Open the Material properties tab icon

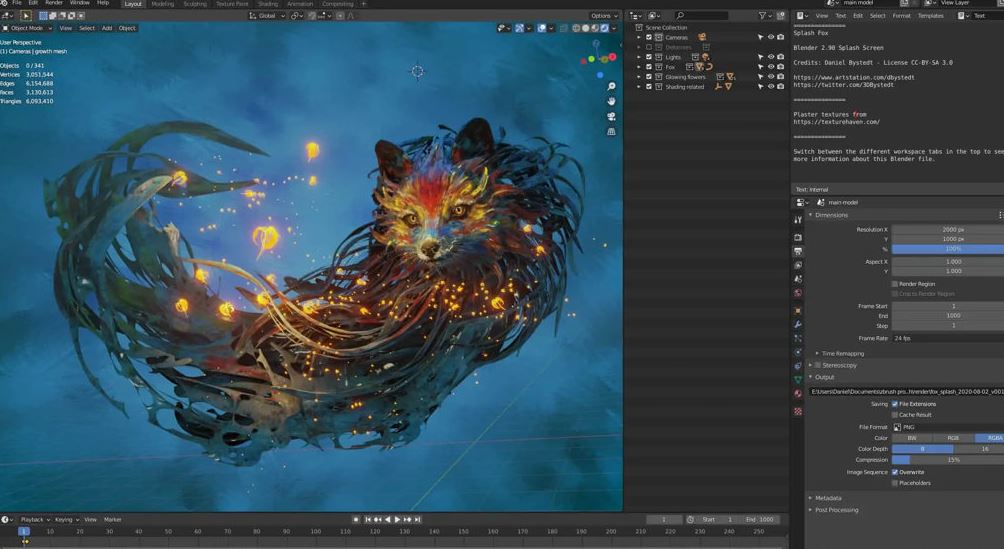tap(798, 394)
